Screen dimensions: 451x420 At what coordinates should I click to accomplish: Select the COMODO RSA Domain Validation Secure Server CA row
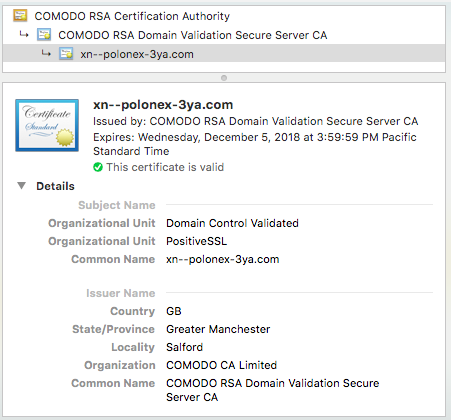(x=224, y=35)
